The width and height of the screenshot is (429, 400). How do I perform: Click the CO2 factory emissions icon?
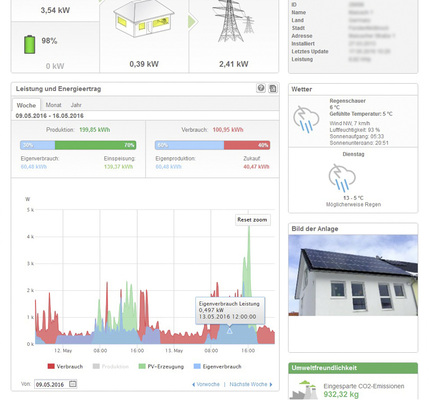(304, 390)
